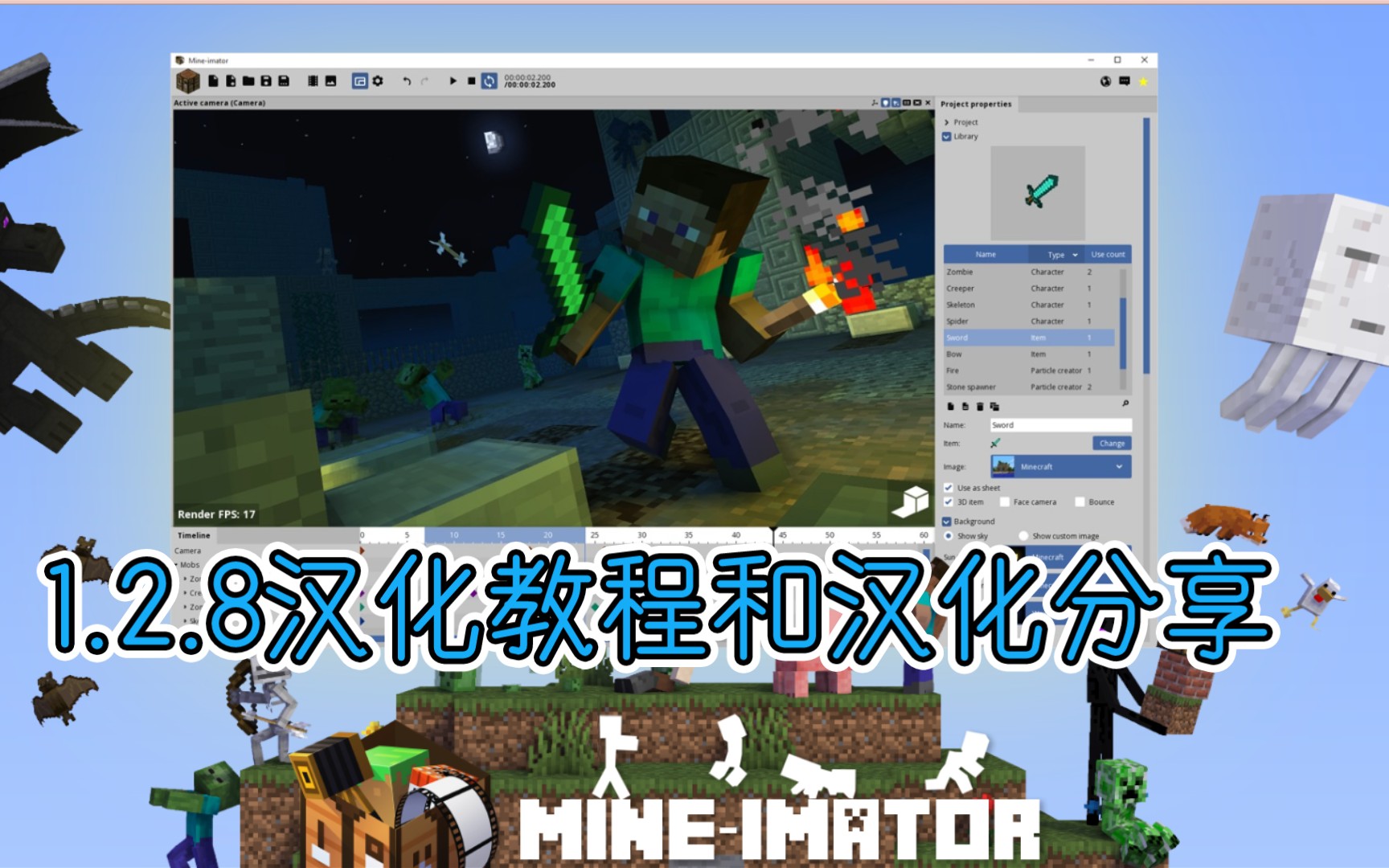Viewport: 1389px width, 868px height.
Task: Uncheck the Use as sheet option
Action: pyautogui.click(x=949, y=487)
